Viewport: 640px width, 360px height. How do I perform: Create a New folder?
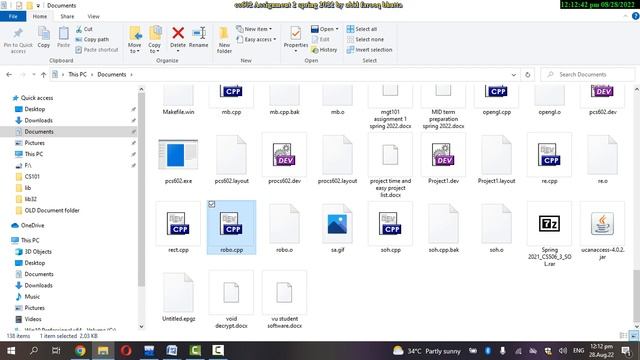coord(224,40)
